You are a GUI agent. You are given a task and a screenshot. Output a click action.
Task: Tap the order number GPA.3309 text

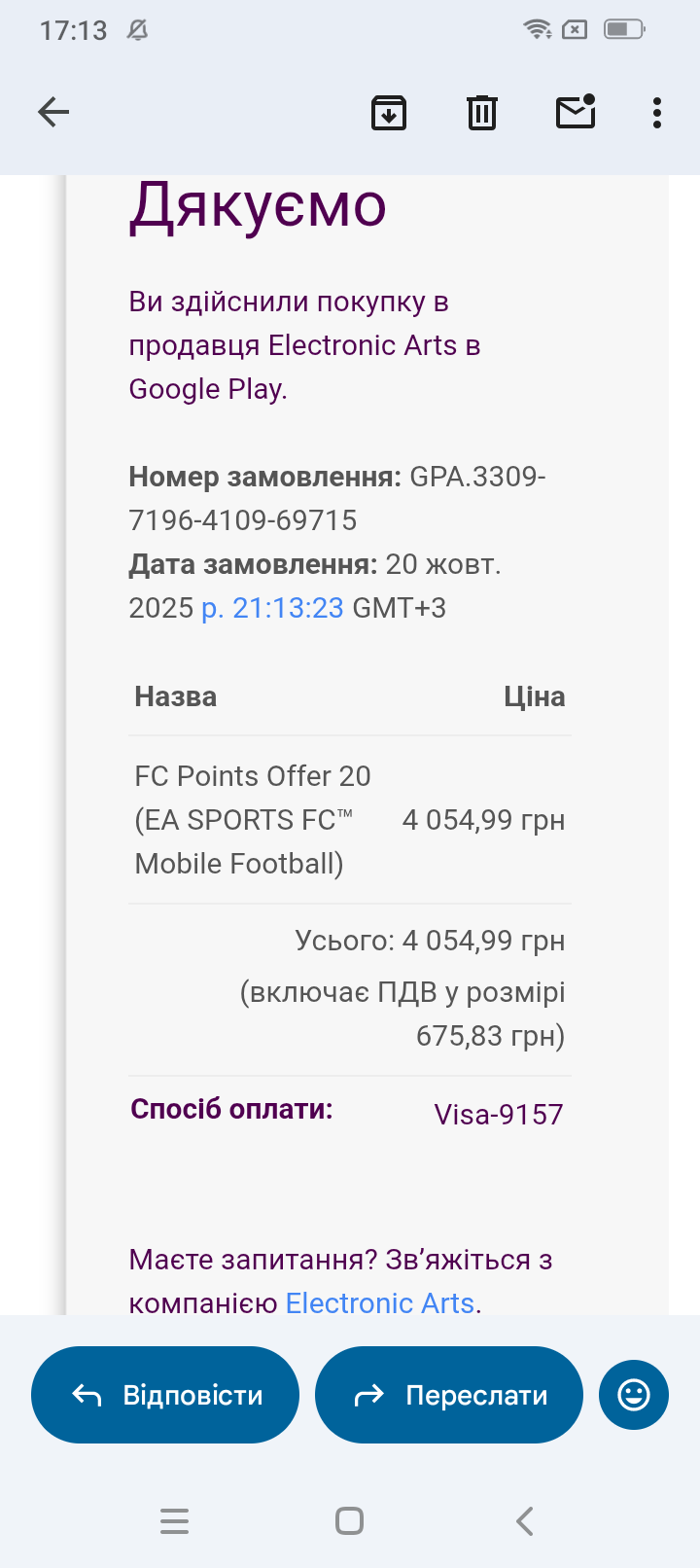[476, 477]
